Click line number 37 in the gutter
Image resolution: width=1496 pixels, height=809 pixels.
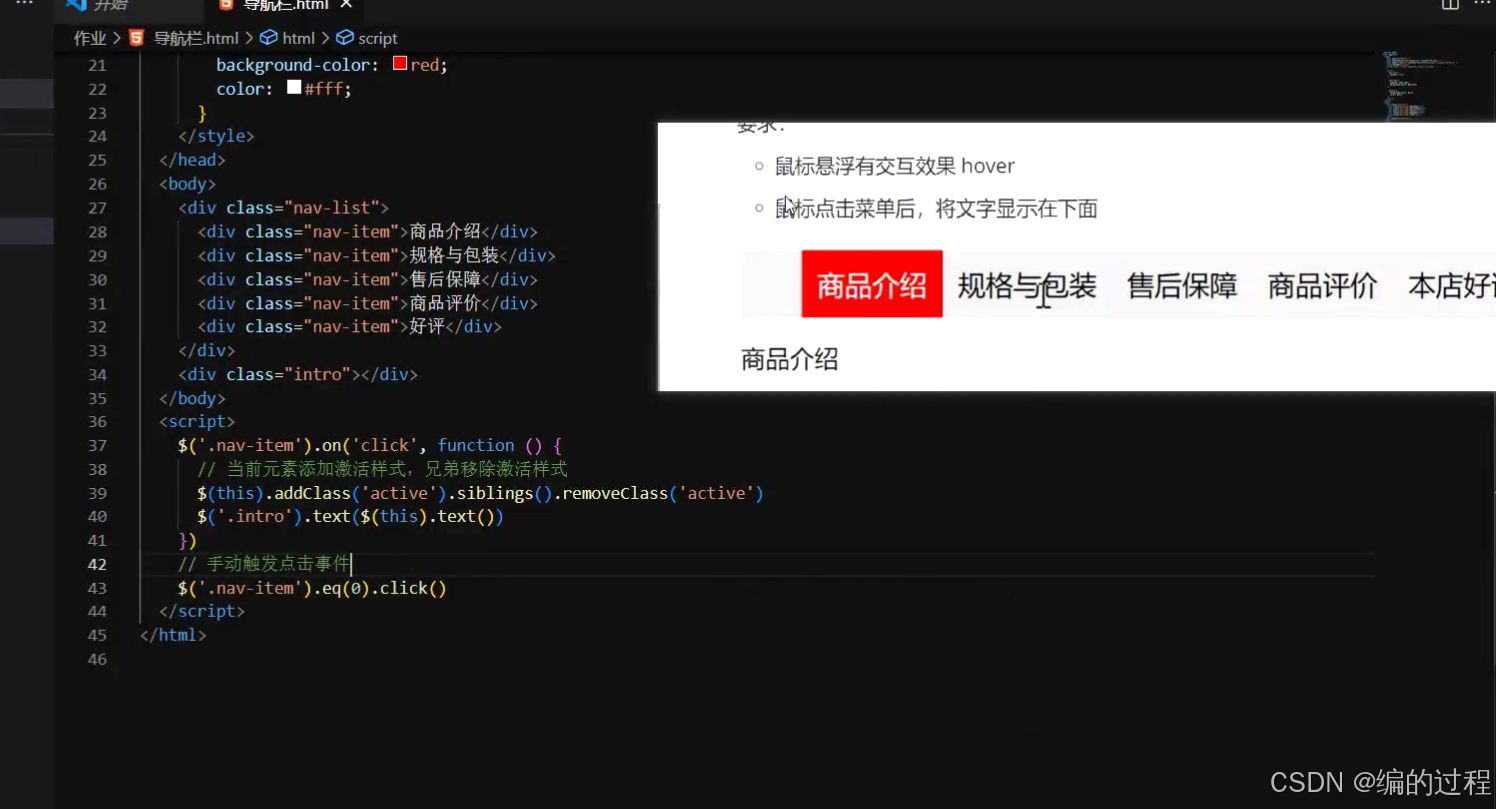(x=97, y=445)
